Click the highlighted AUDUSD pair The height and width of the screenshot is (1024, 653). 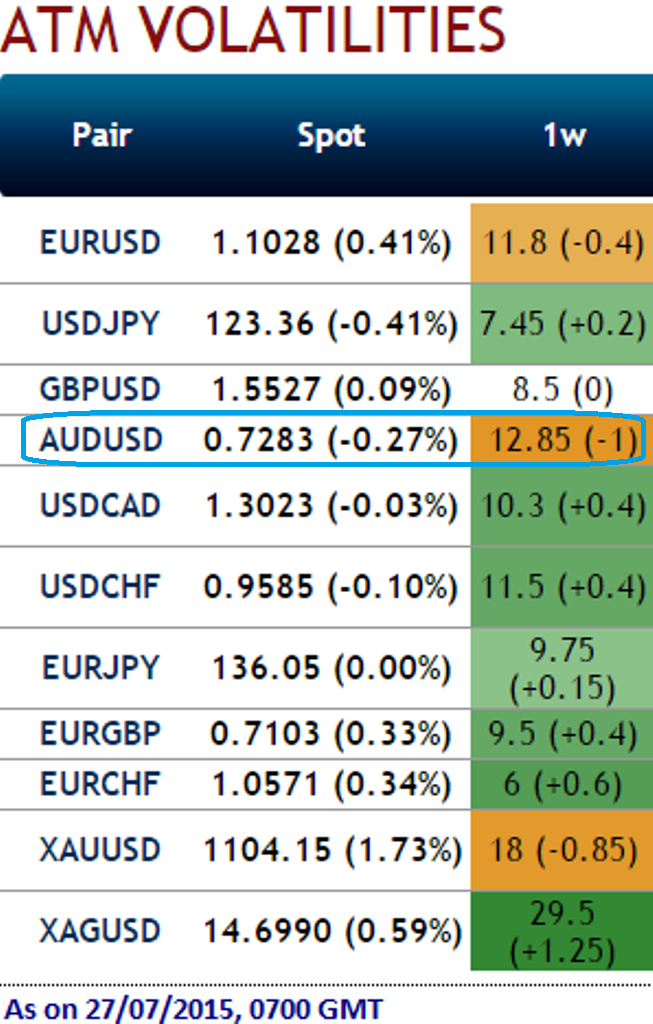(100, 440)
